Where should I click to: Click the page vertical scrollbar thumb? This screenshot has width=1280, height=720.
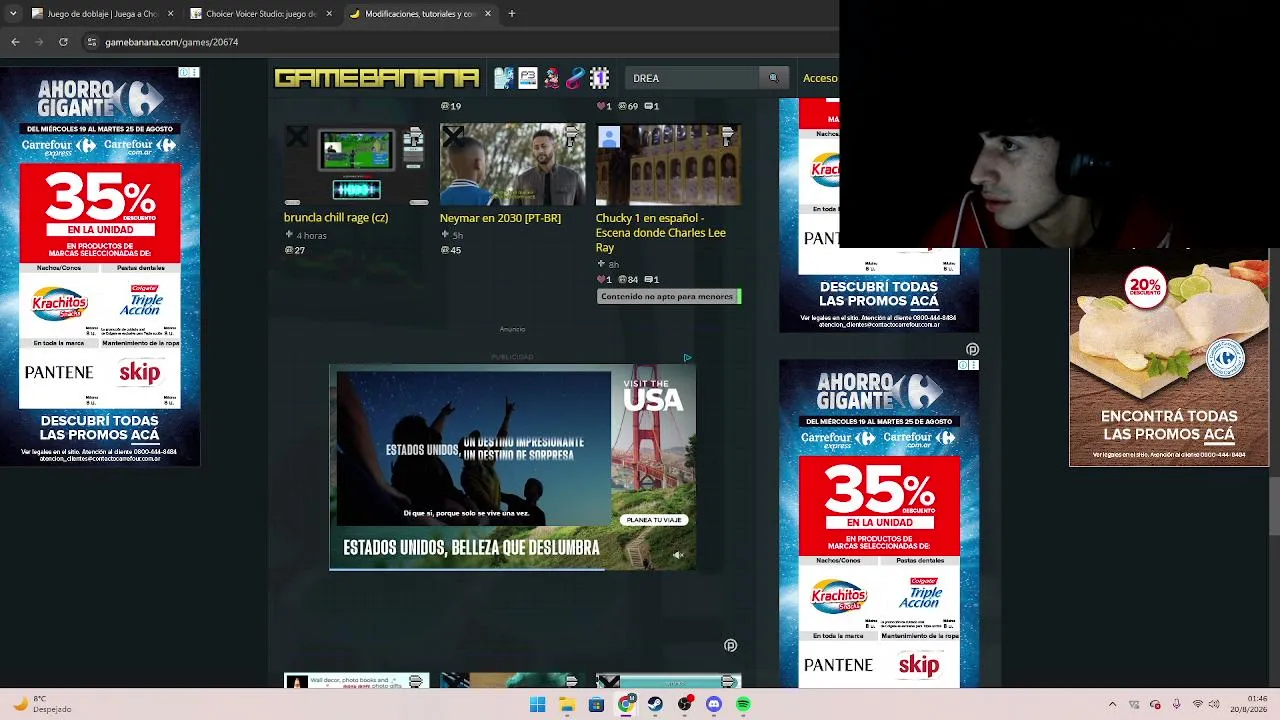coord(1274,508)
